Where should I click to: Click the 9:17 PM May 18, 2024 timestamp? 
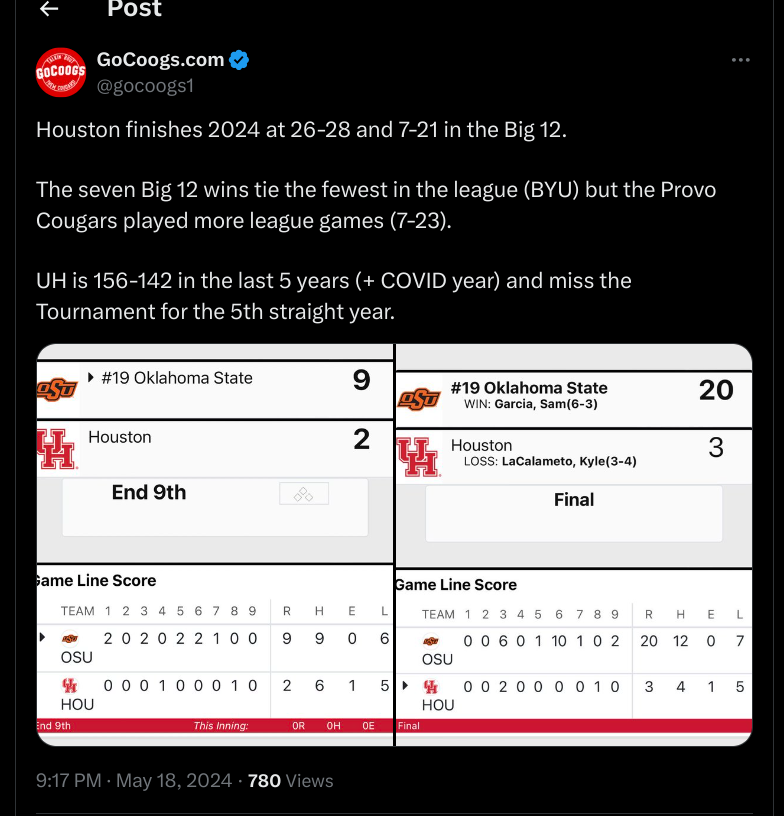[134, 781]
